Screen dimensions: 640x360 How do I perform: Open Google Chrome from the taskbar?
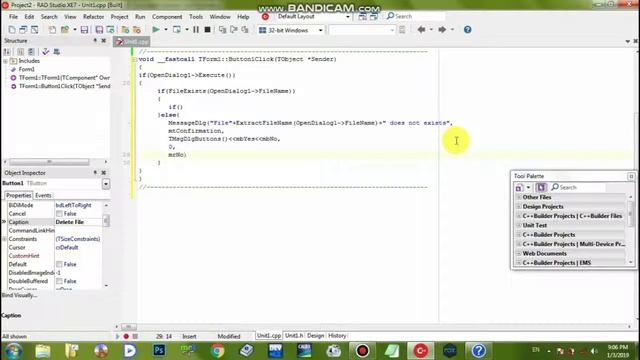(217, 351)
